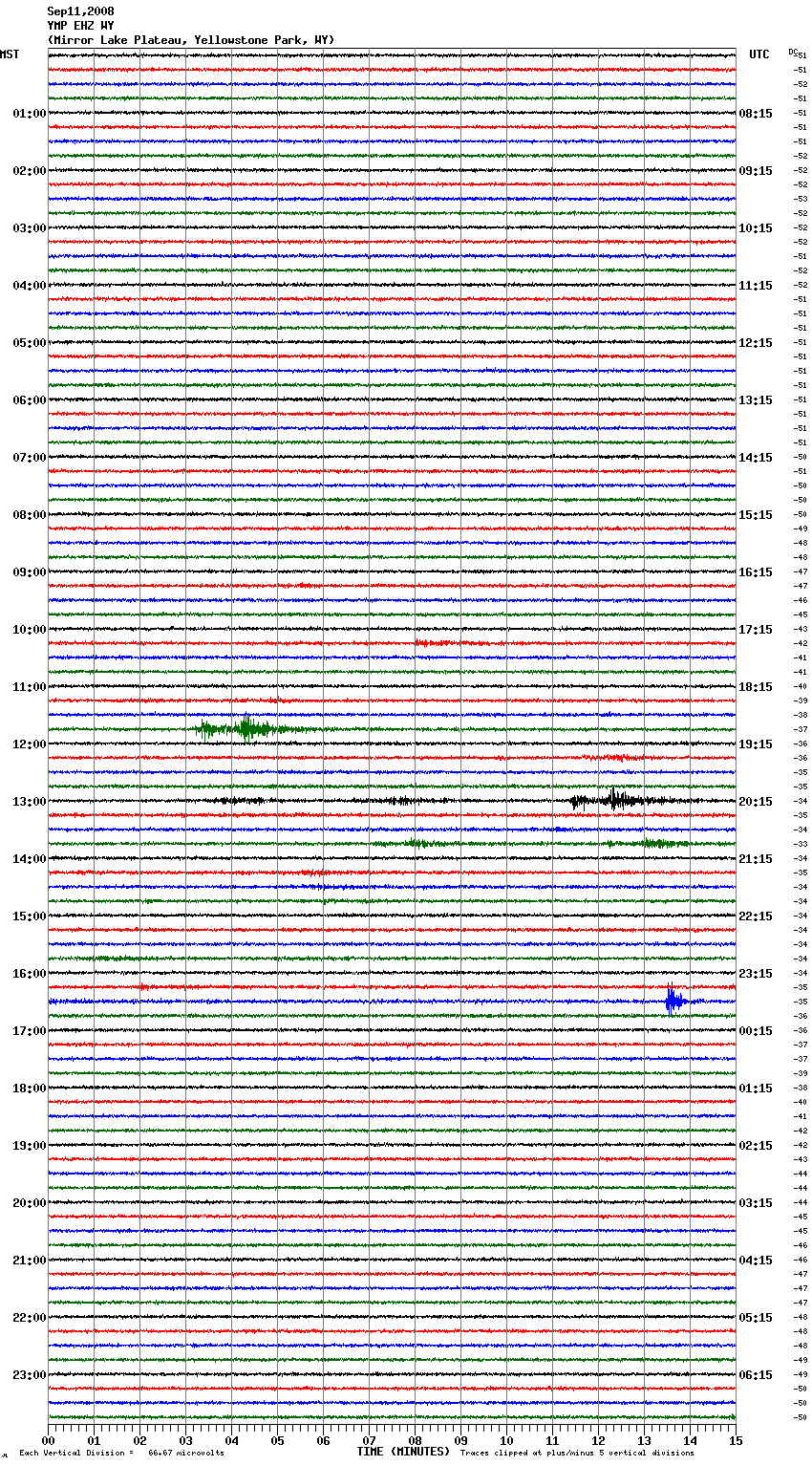Click the "TIME (MINUTES)" axis title
Viewport: 812px width, 1466px height.
click(x=403, y=1452)
